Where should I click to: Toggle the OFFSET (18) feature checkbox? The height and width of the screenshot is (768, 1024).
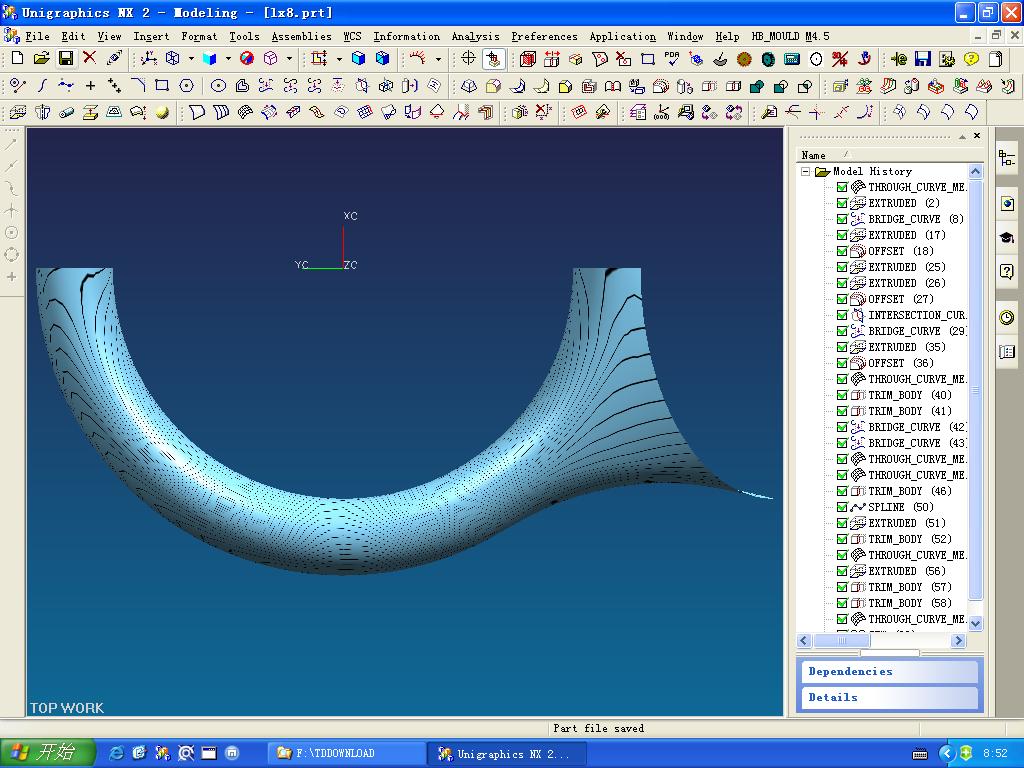[842, 251]
